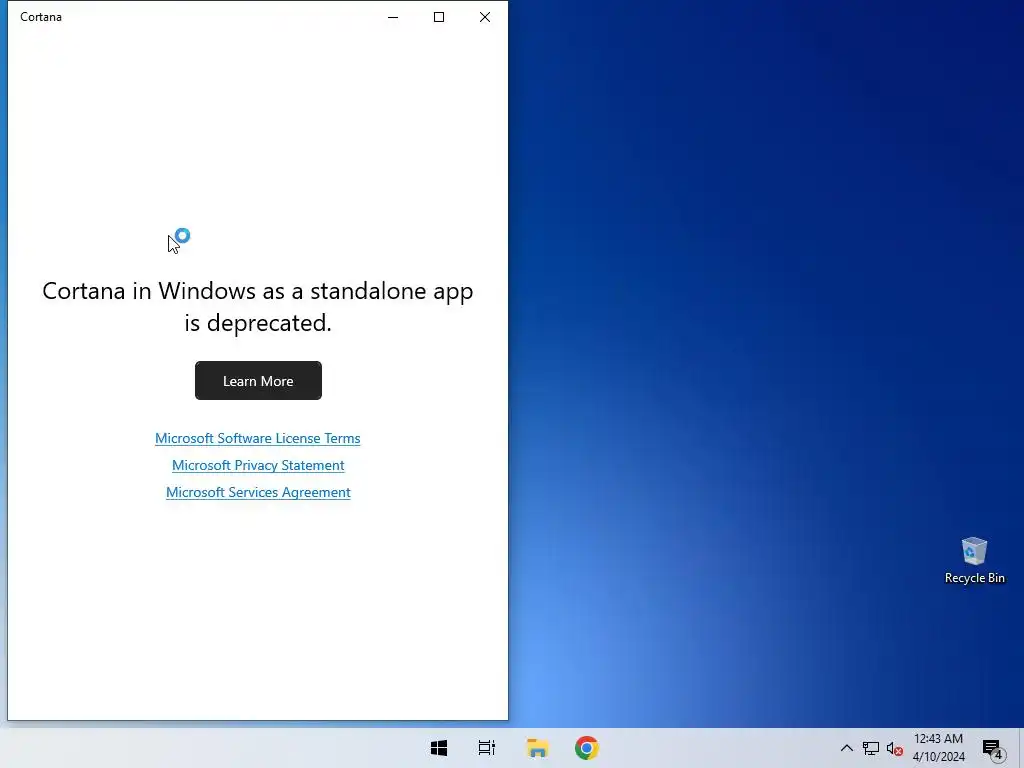
Task: Open Microsoft Software License Terms link
Action: [257, 438]
